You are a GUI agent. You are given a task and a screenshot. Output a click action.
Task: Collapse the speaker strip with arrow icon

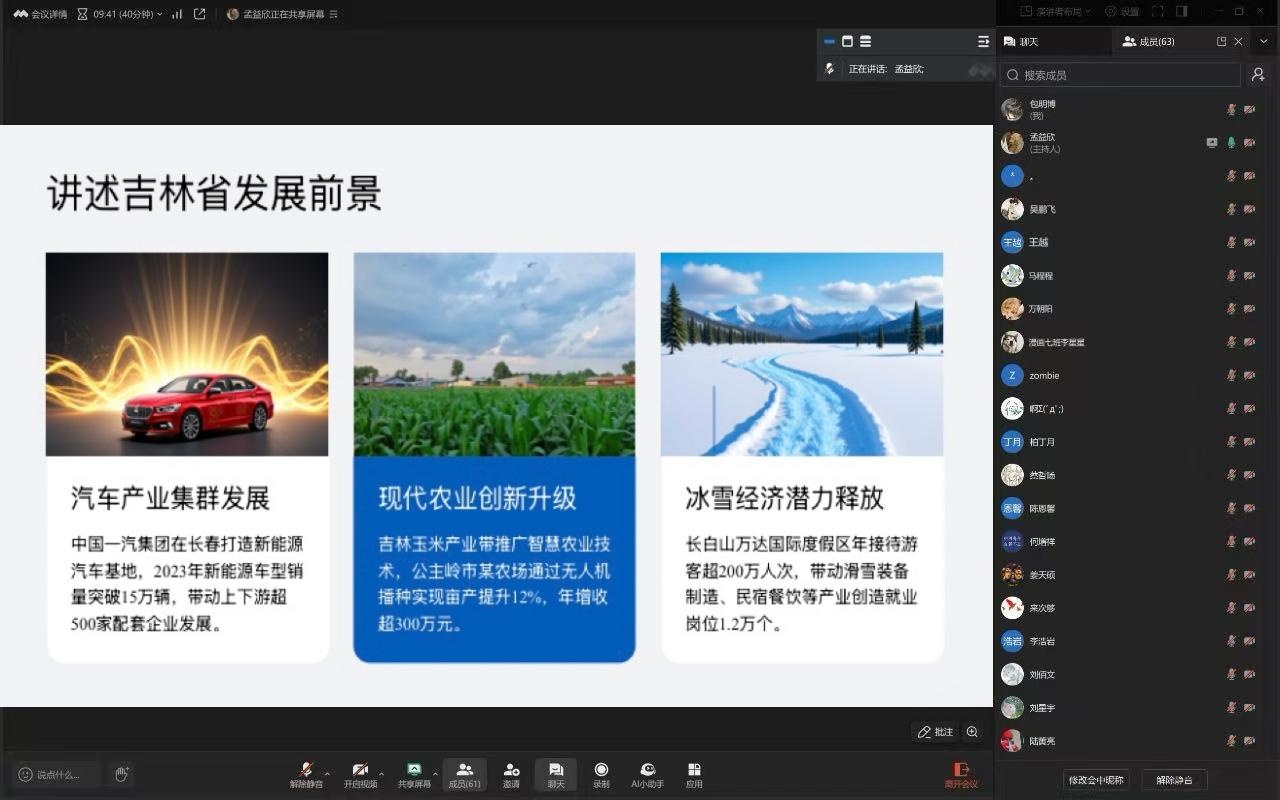point(983,41)
